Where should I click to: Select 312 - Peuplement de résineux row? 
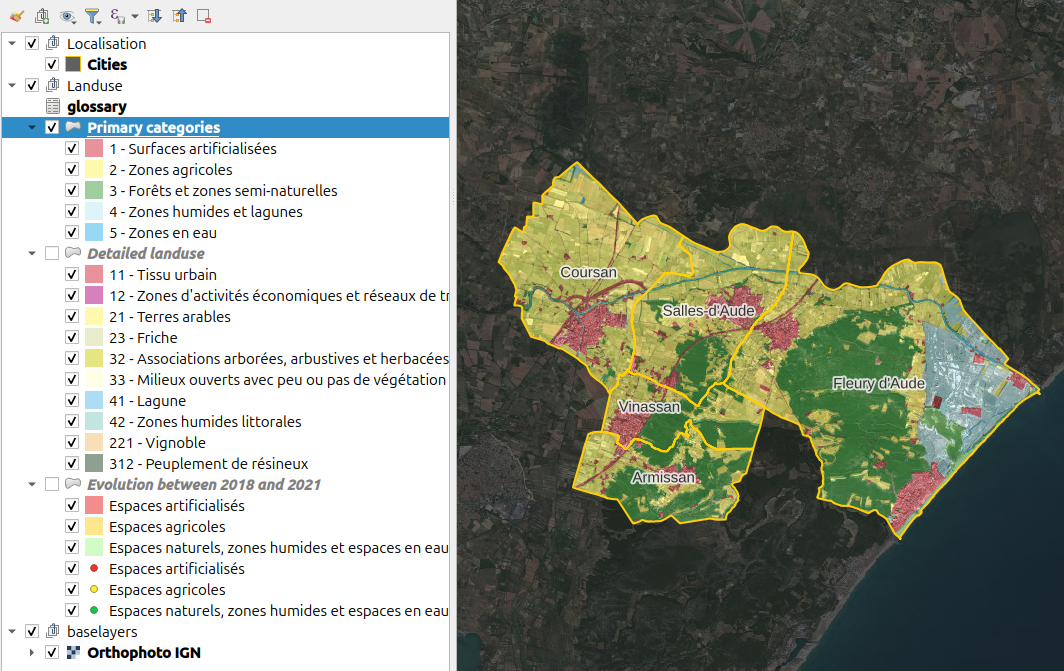pos(208,463)
